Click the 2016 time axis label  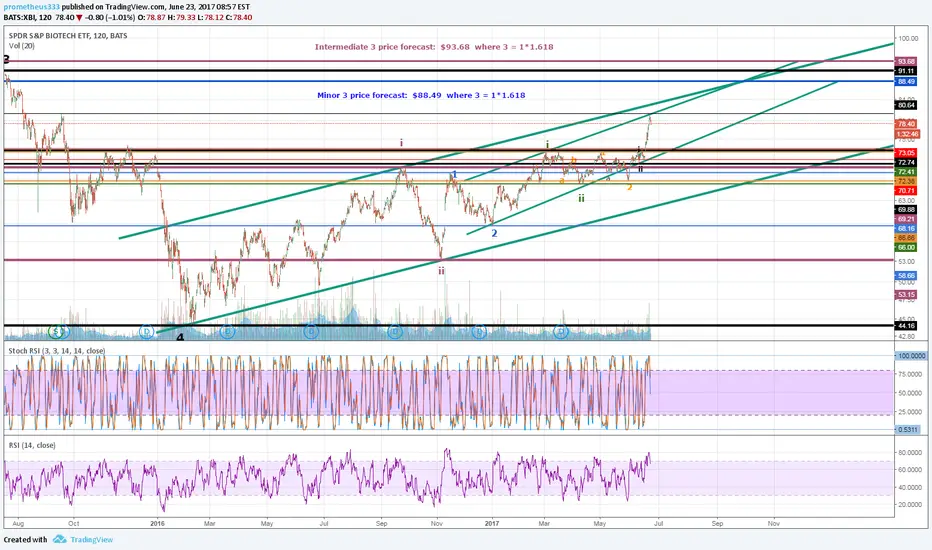(157, 524)
